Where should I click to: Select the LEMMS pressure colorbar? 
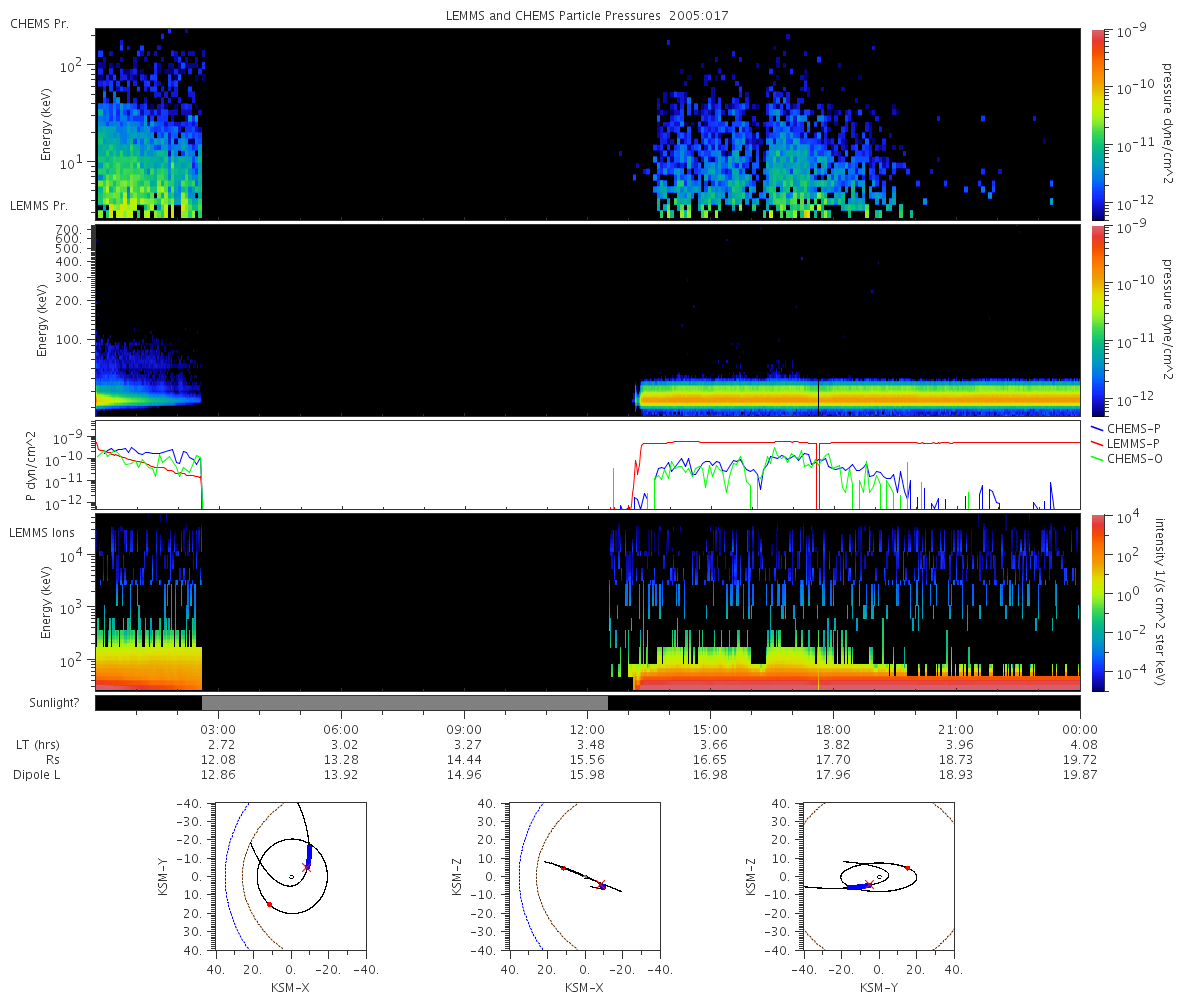(1095, 320)
